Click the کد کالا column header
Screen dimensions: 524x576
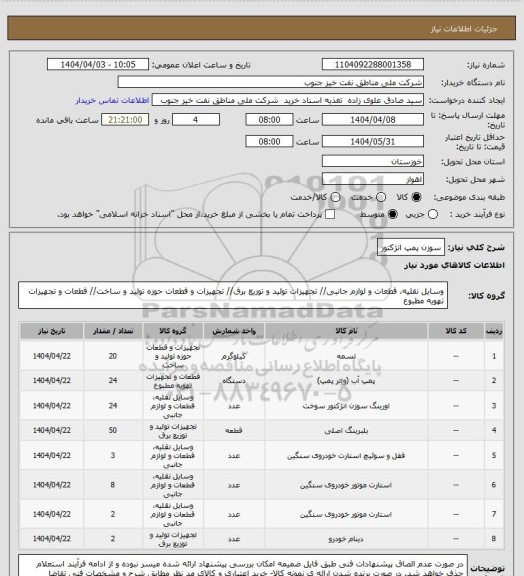456,331
